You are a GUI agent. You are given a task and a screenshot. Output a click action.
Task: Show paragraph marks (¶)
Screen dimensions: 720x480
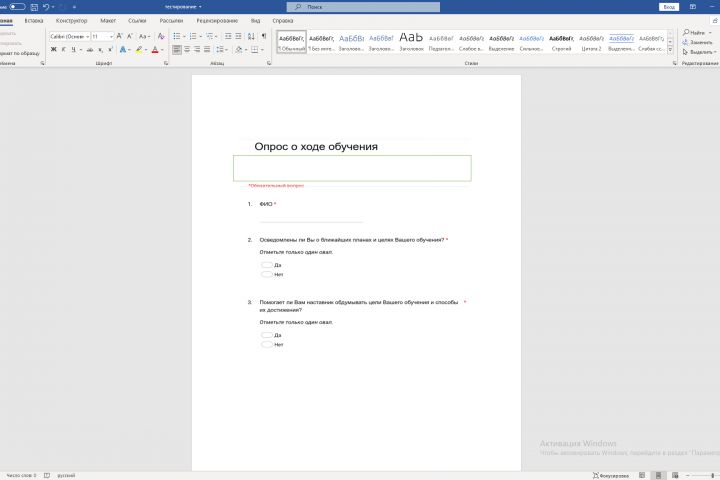pyautogui.click(x=264, y=36)
